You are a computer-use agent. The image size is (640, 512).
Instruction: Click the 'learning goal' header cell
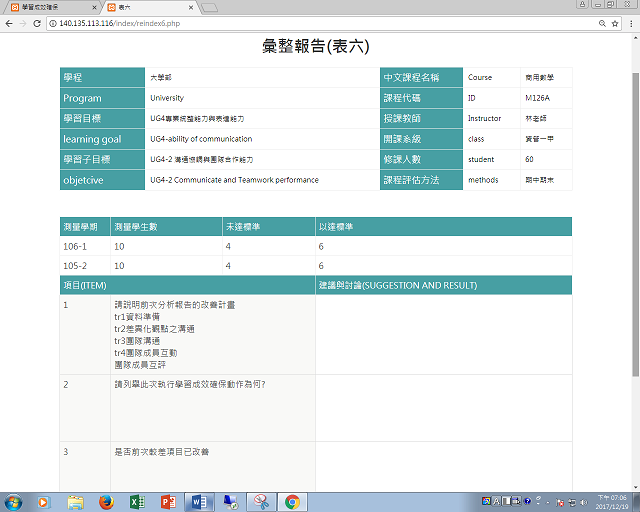coord(102,139)
